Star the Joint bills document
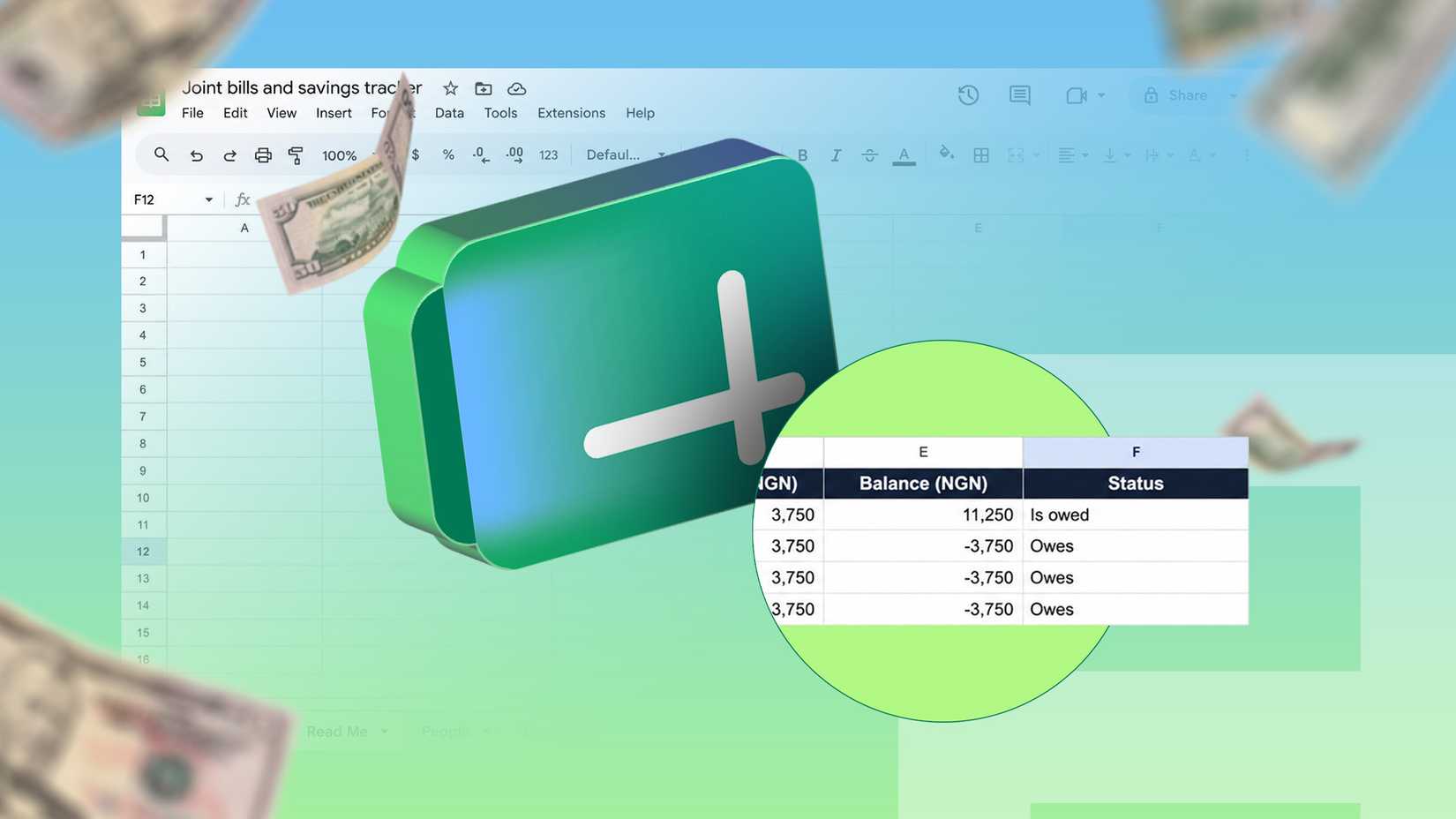 pyautogui.click(x=450, y=88)
